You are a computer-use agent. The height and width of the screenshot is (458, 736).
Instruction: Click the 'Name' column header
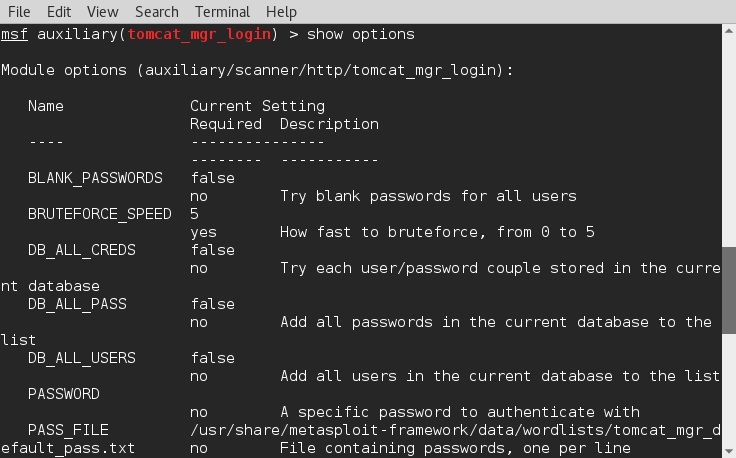coord(46,106)
